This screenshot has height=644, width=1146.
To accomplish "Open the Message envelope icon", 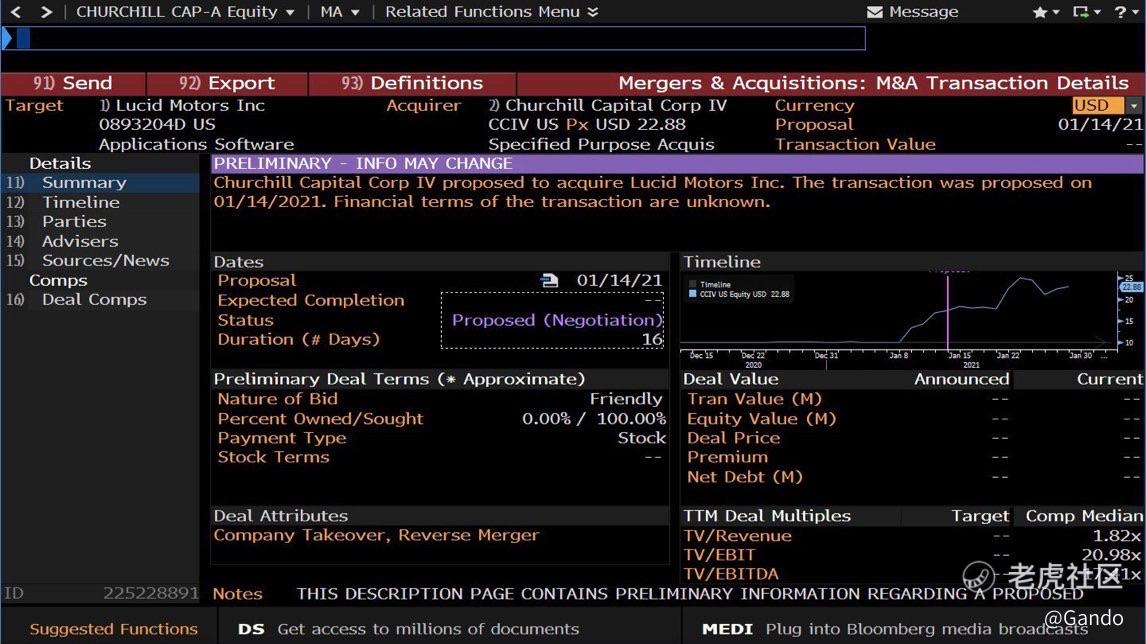I will (x=874, y=12).
